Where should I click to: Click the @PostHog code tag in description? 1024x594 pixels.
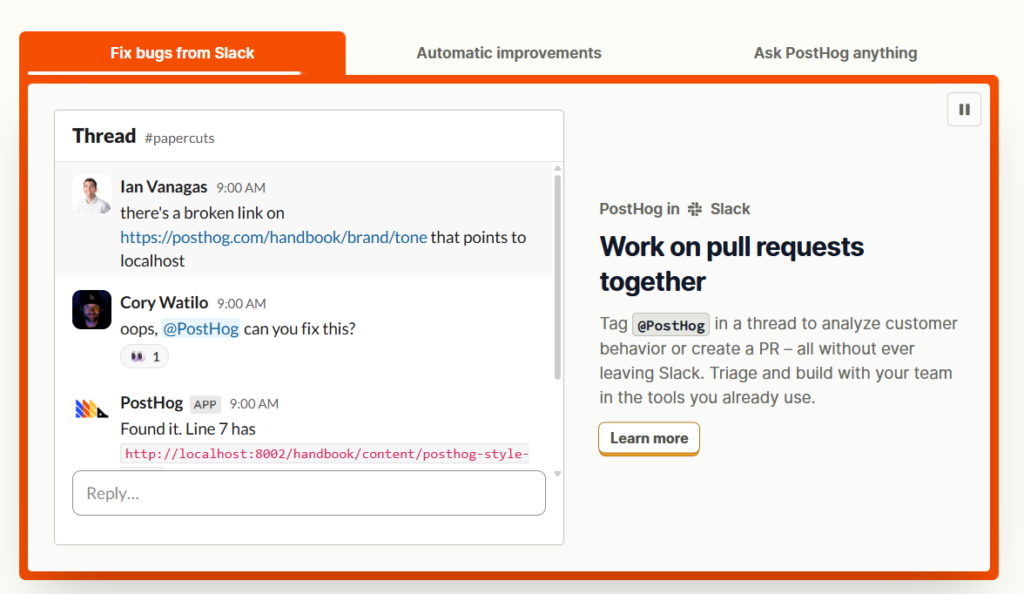[671, 324]
